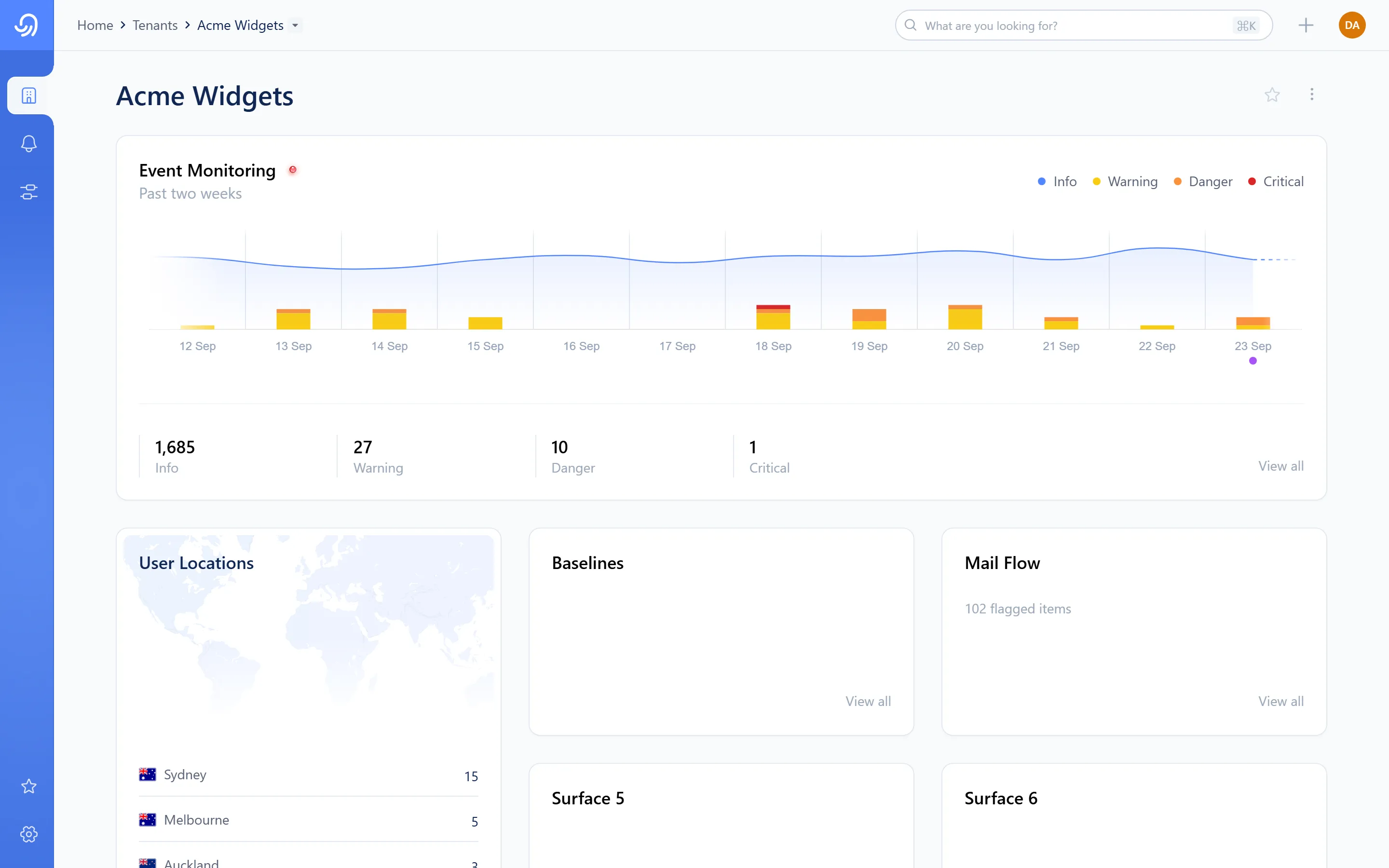
Task: Expand the Acme Widgets breadcrumb dropdown
Action: coord(295,25)
